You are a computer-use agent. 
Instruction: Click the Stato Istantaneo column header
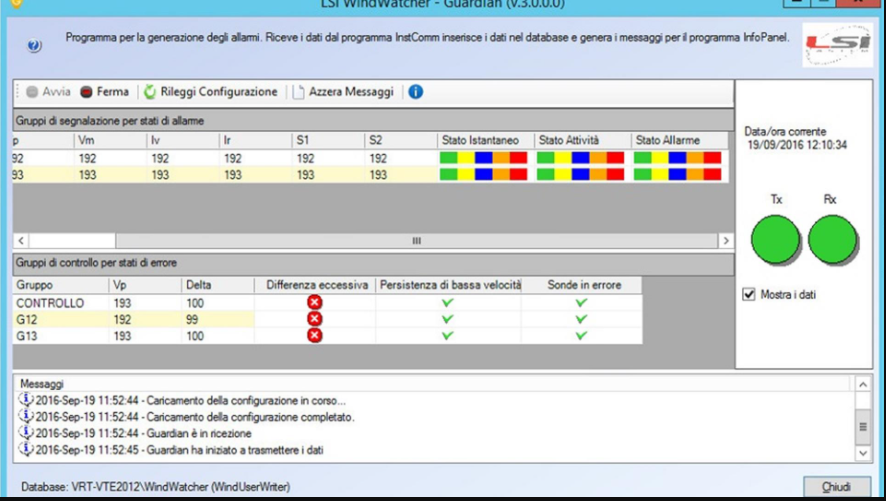485,140
